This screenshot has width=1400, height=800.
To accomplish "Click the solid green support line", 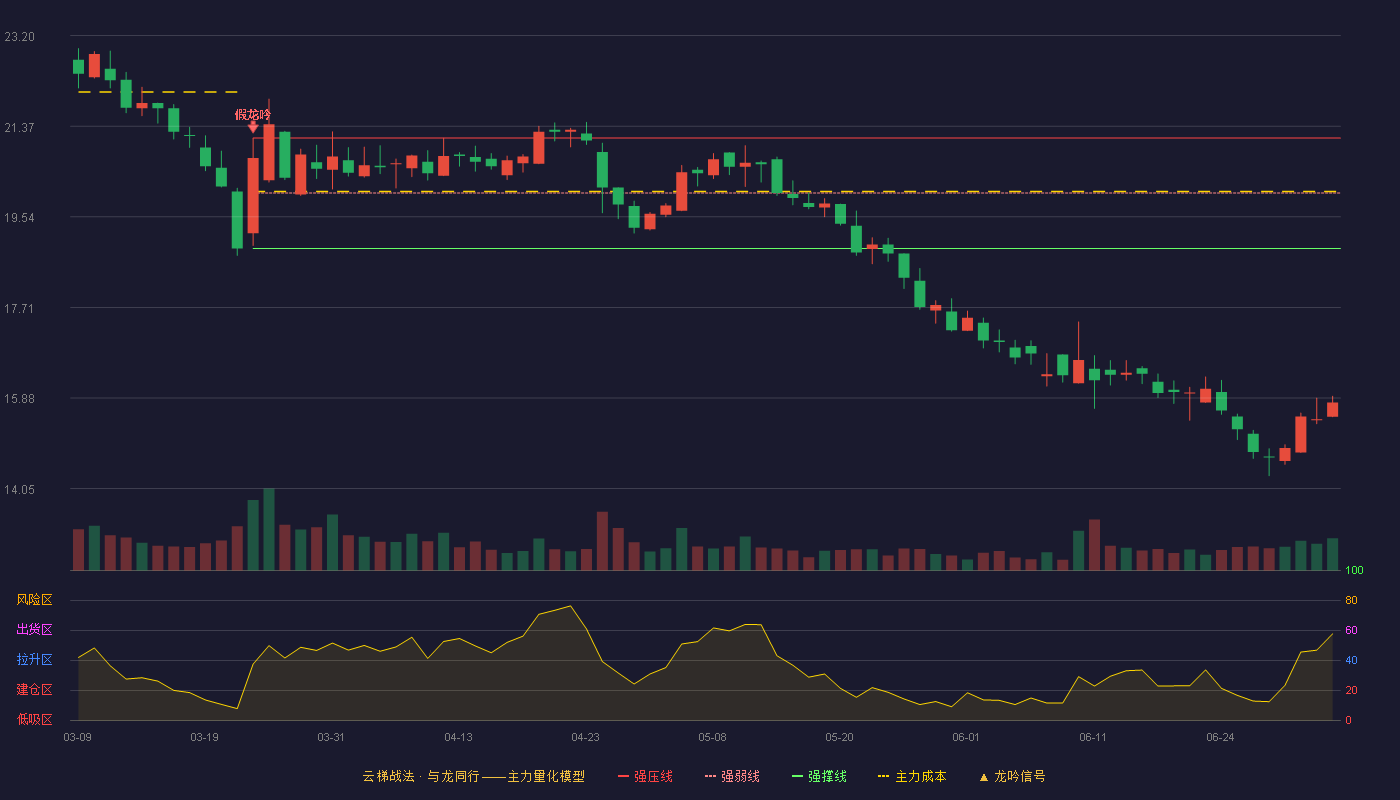I will [x=796, y=248].
